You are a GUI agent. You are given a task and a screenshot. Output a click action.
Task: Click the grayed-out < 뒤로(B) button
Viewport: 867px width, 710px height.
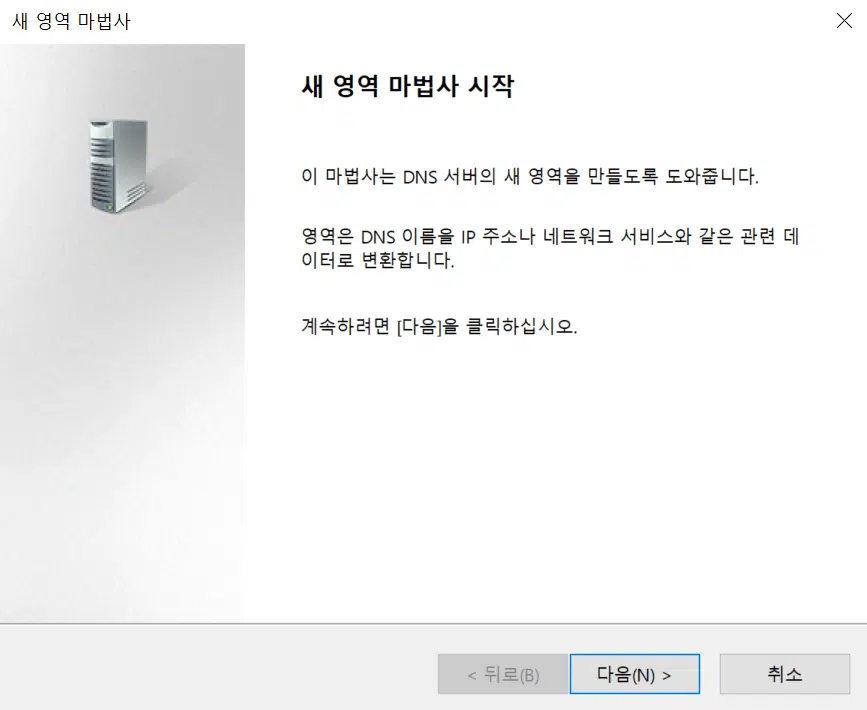(x=503, y=674)
